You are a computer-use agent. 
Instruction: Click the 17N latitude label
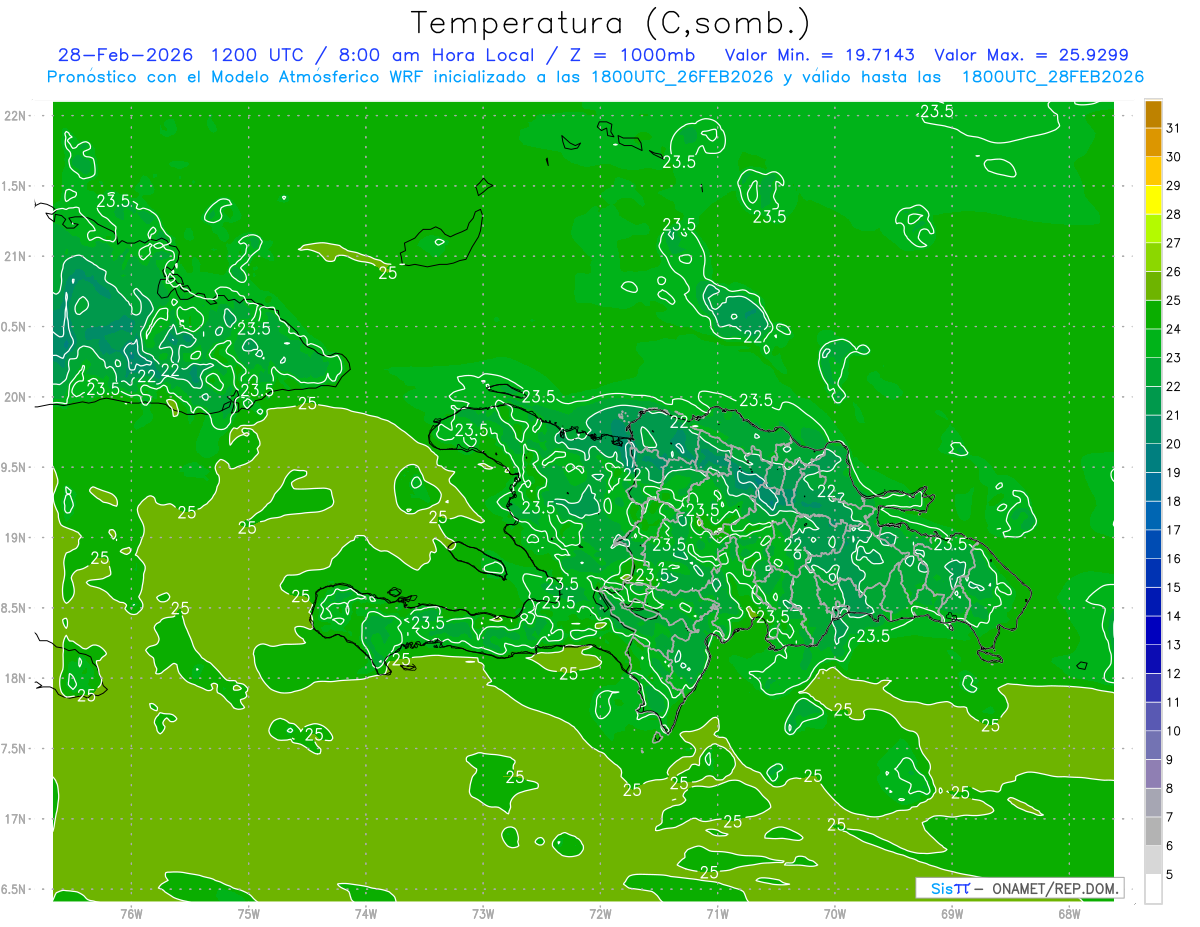point(17,819)
